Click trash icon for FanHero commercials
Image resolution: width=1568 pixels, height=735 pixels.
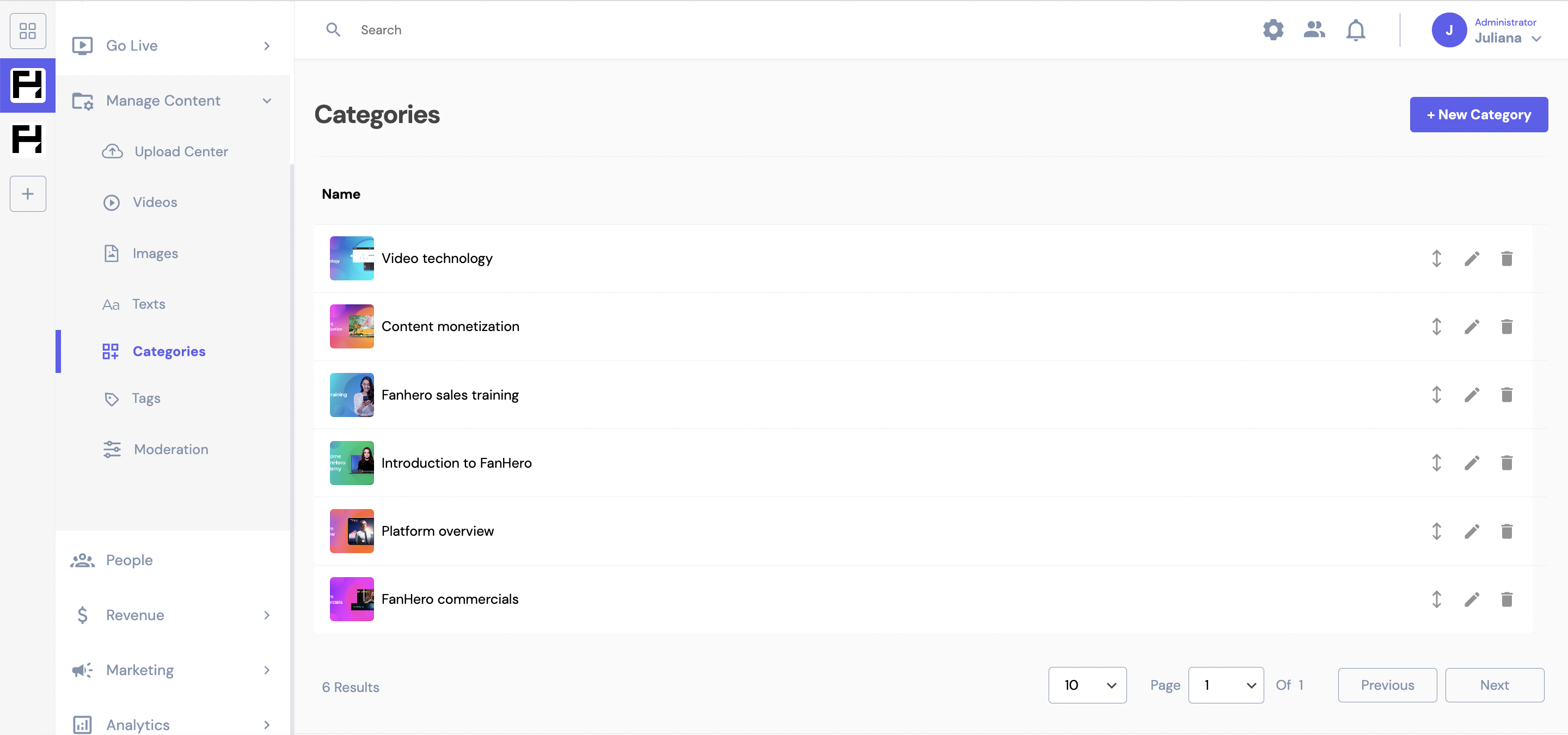(1506, 599)
